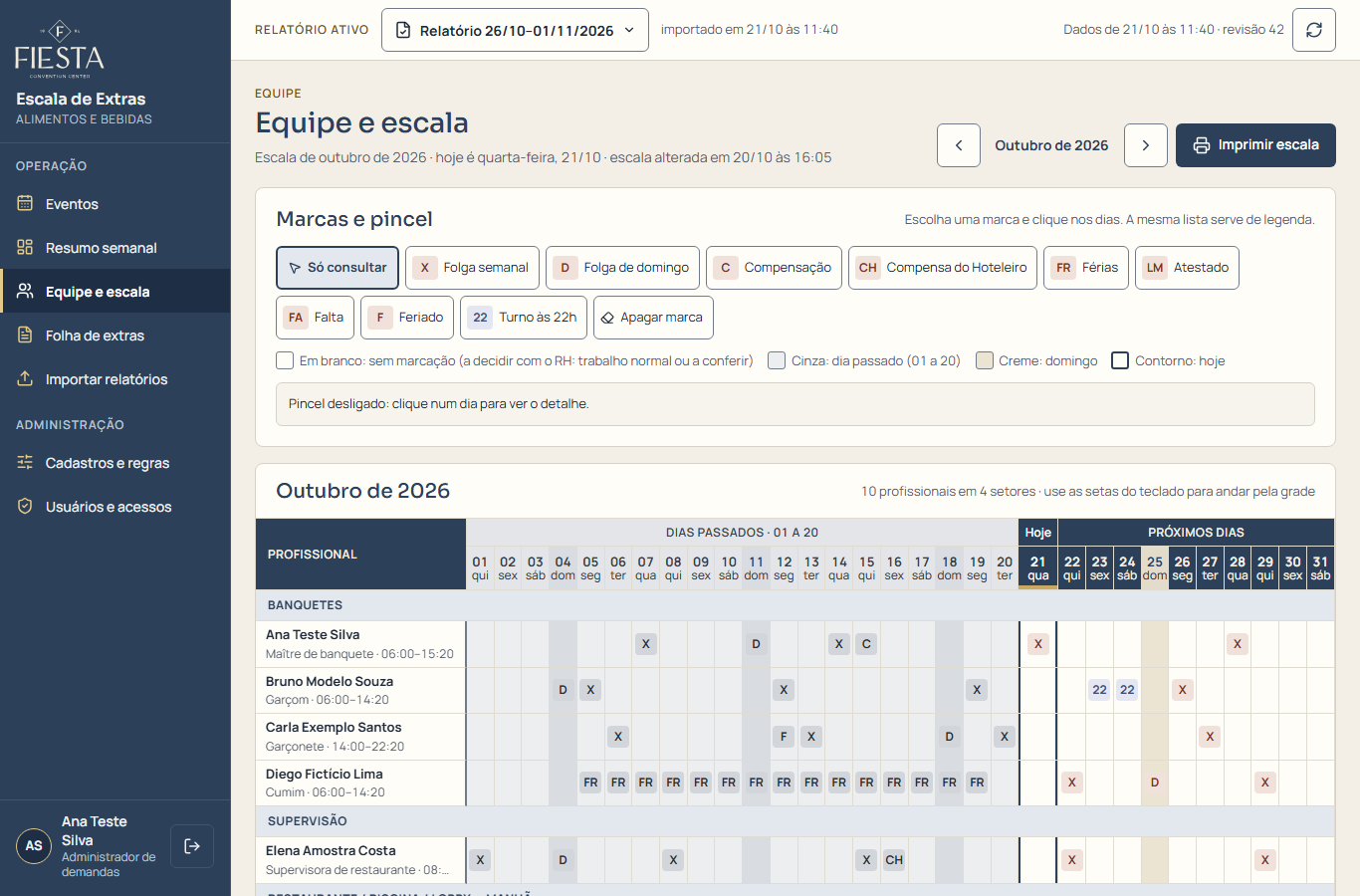Click the 25 dom day column header
1360x896 pixels.
(1155, 567)
